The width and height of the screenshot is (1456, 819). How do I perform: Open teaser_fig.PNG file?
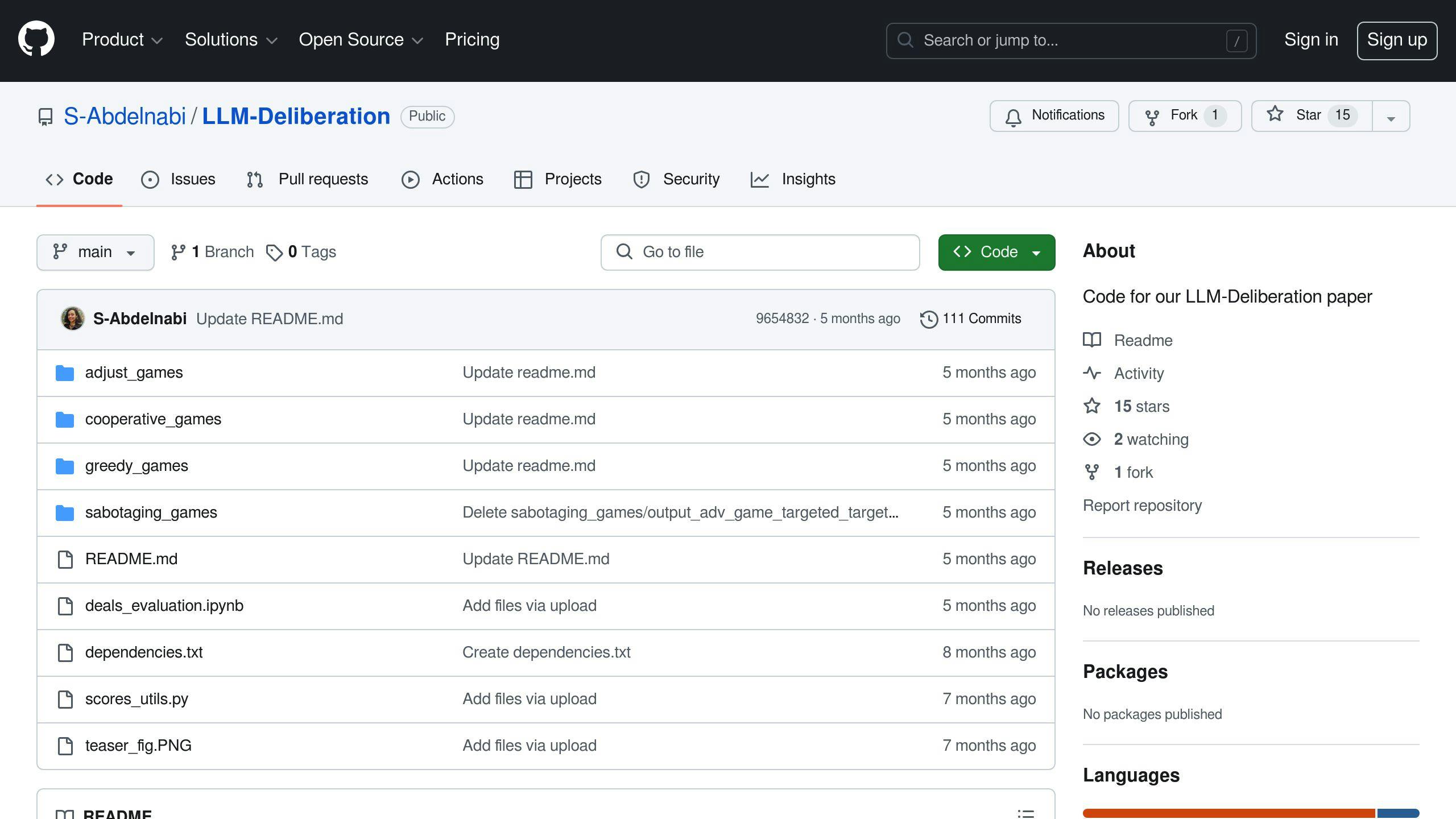pyautogui.click(x=138, y=746)
